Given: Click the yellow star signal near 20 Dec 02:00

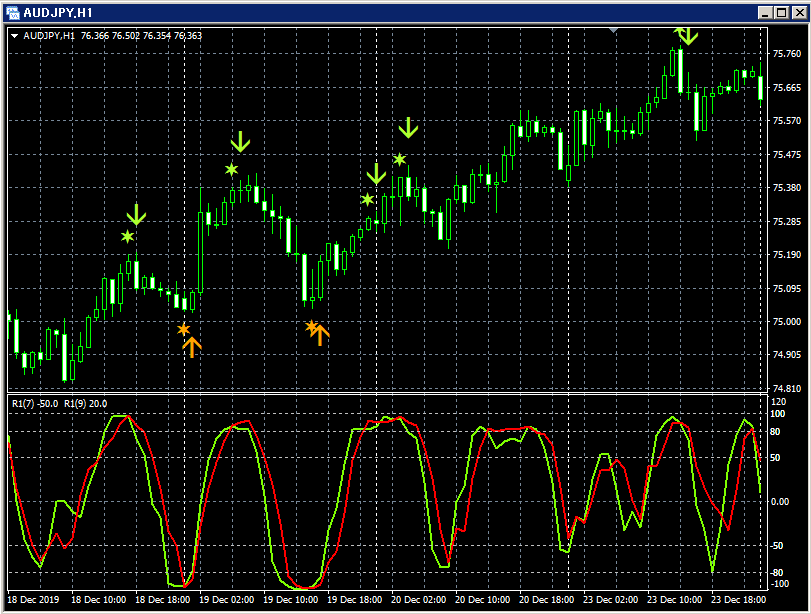Looking at the screenshot, I should [398, 157].
